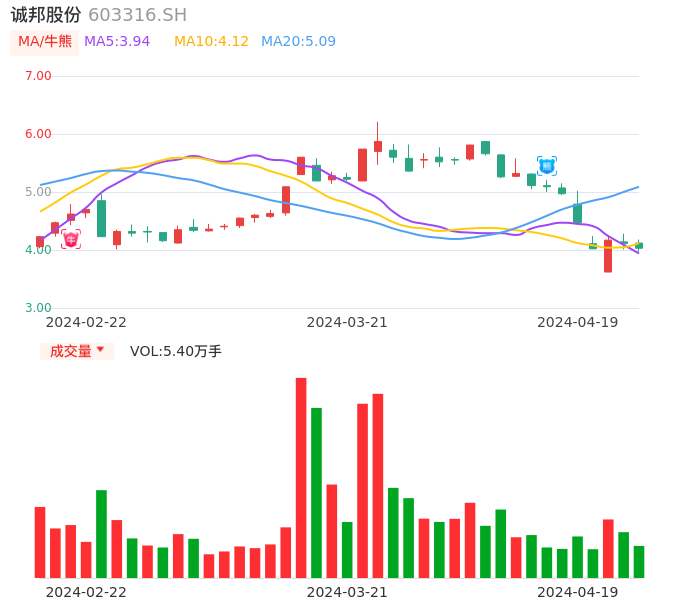This screenshot has width=686, height=606.
Task: Select the tallest green volume bar
Action: click(316, 492)
